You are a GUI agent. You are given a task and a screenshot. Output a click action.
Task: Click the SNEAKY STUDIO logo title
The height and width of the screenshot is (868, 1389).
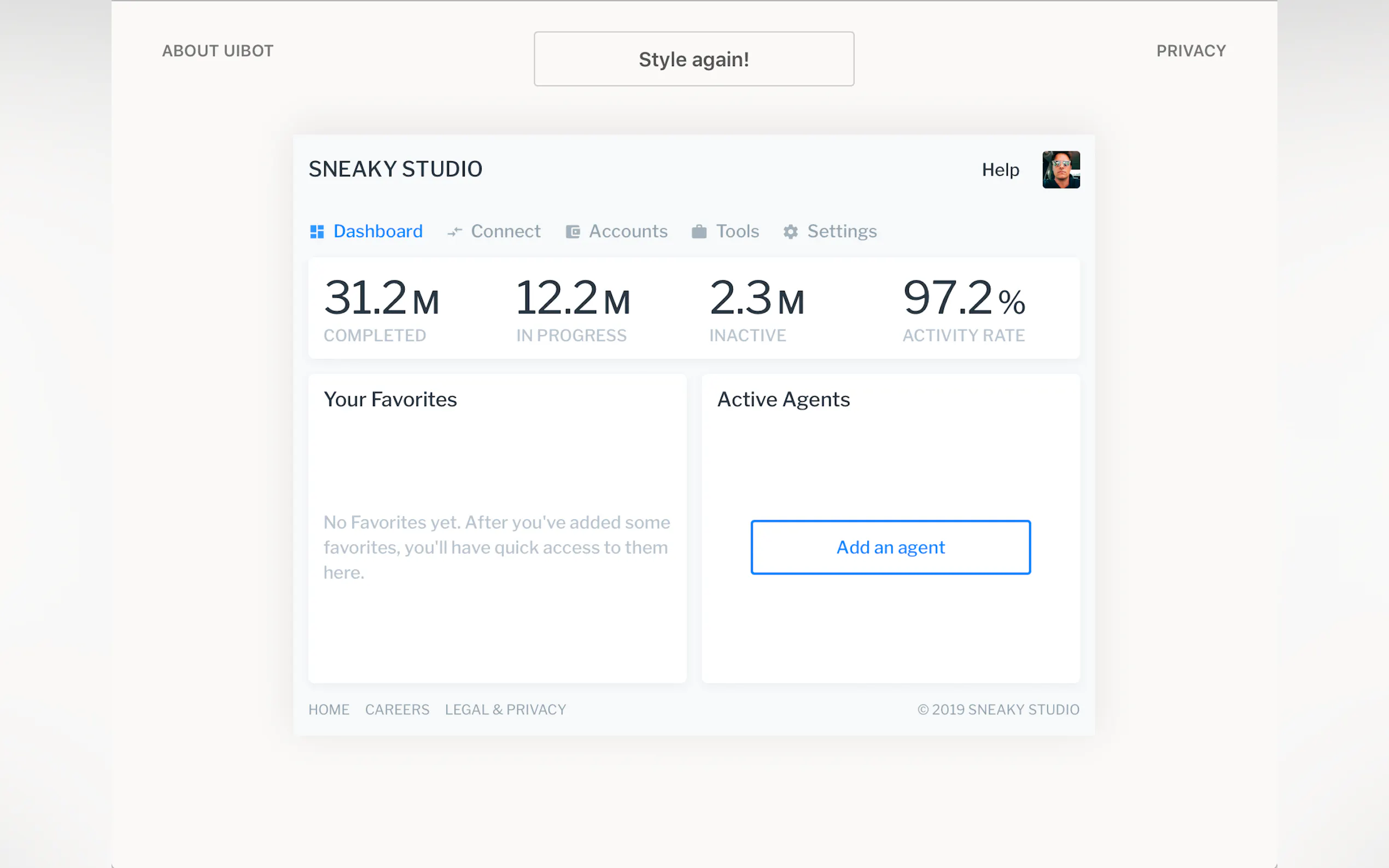(x=395, y=169)
